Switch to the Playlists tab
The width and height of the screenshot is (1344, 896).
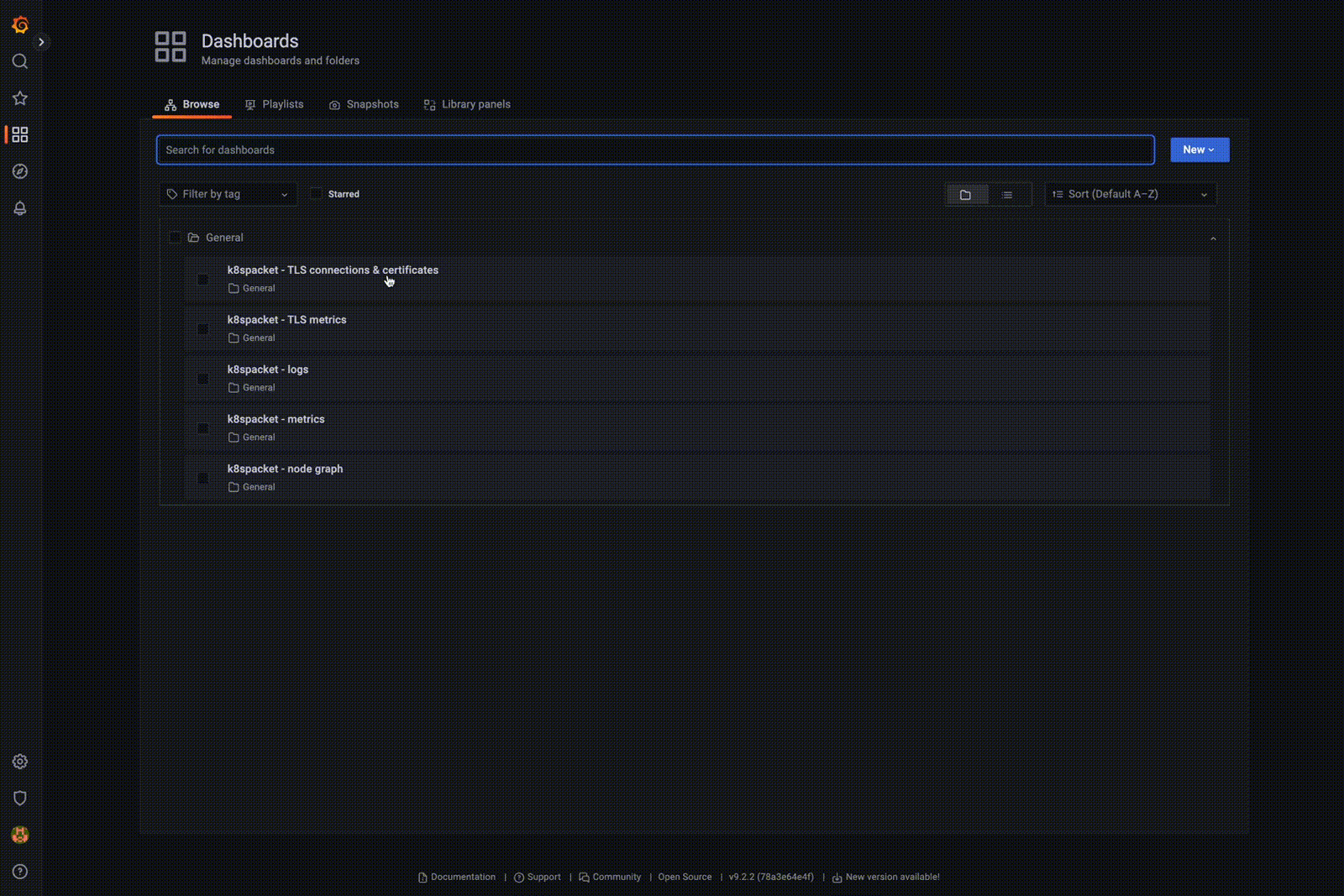(x=274, y=104)
